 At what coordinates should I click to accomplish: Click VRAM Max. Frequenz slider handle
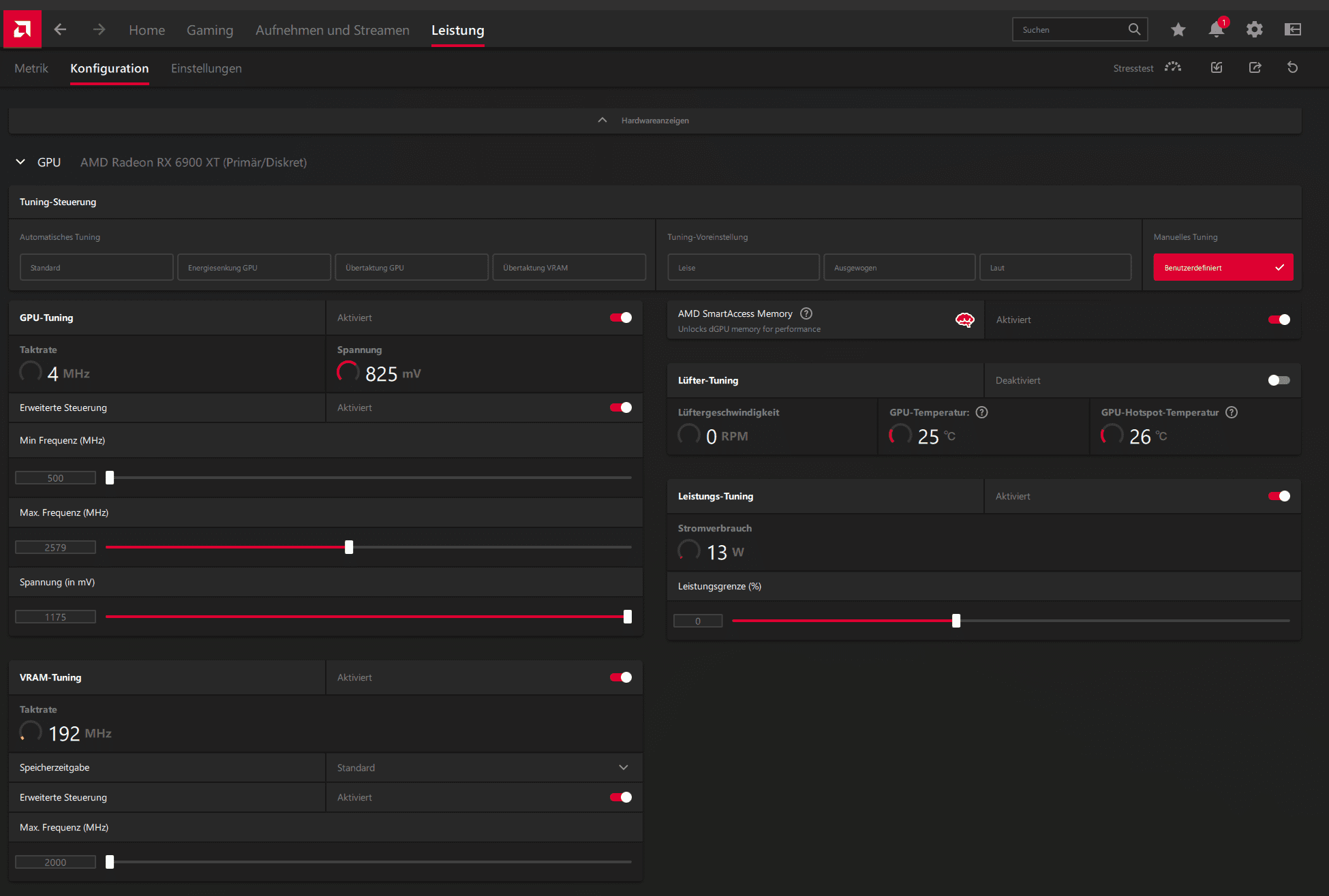pyautogui.click(x=110, y=862)
